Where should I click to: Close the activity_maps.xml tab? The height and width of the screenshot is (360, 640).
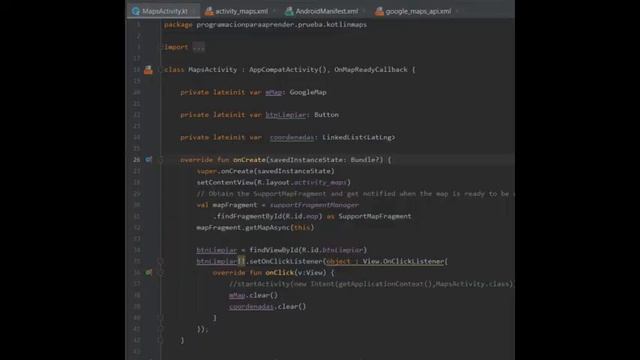tap(274, 11)
